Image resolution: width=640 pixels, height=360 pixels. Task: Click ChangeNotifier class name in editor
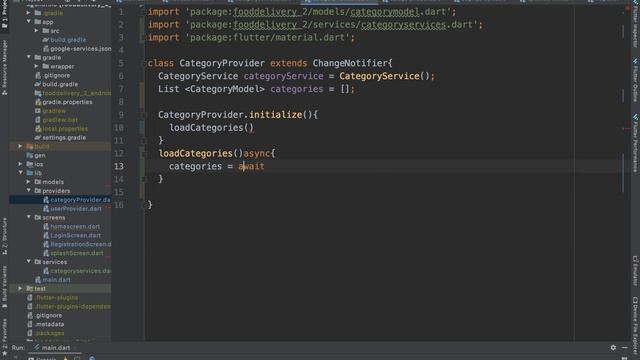pos(350,63)
